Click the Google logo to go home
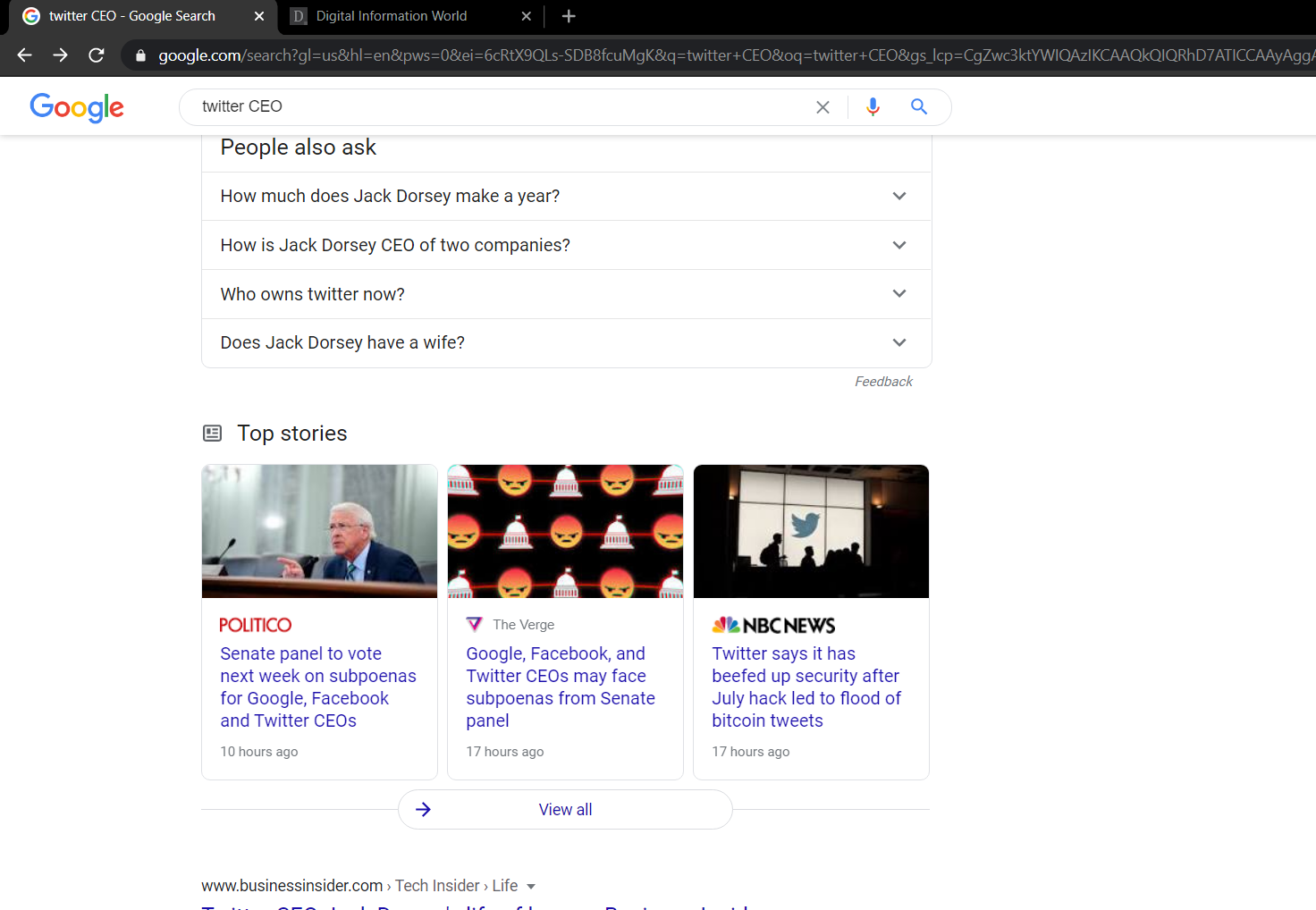The height and width of the screenshot is (910, 1316). [77, 107]
